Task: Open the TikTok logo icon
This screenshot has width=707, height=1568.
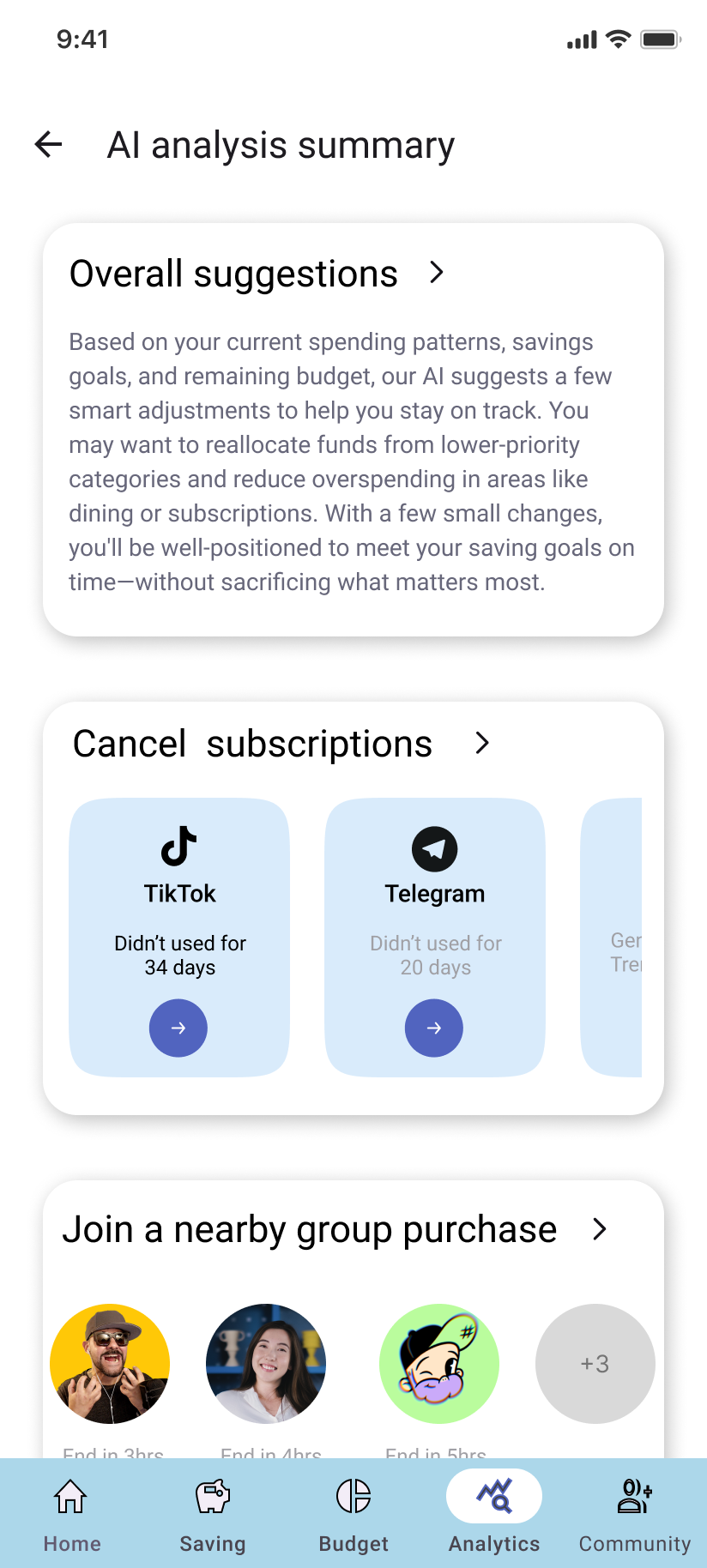Action: click(179, 847)
